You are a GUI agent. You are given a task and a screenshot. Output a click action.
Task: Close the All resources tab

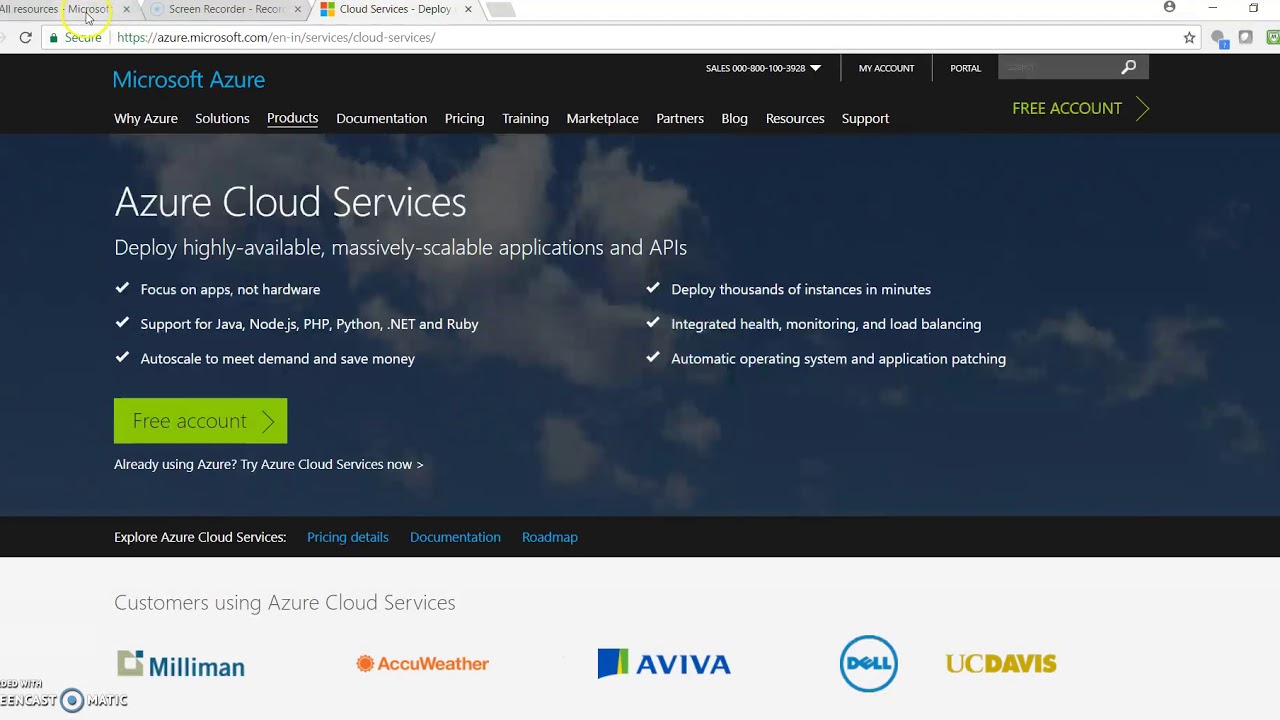(x=126, y=9)
